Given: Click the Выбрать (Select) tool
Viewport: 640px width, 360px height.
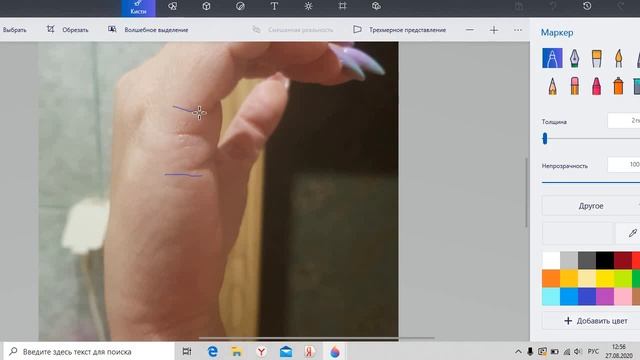Looking at the screenshot, I should (x=15, y=30).
